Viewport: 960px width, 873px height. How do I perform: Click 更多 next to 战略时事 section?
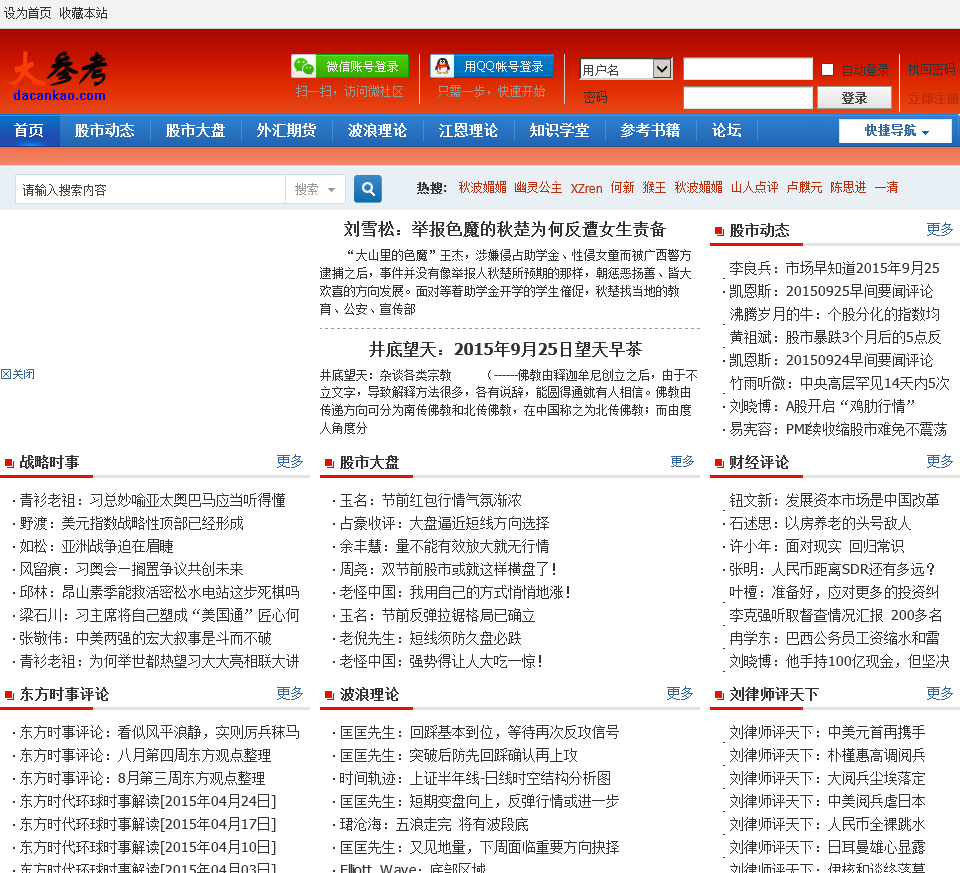click(x=290, y=462)
